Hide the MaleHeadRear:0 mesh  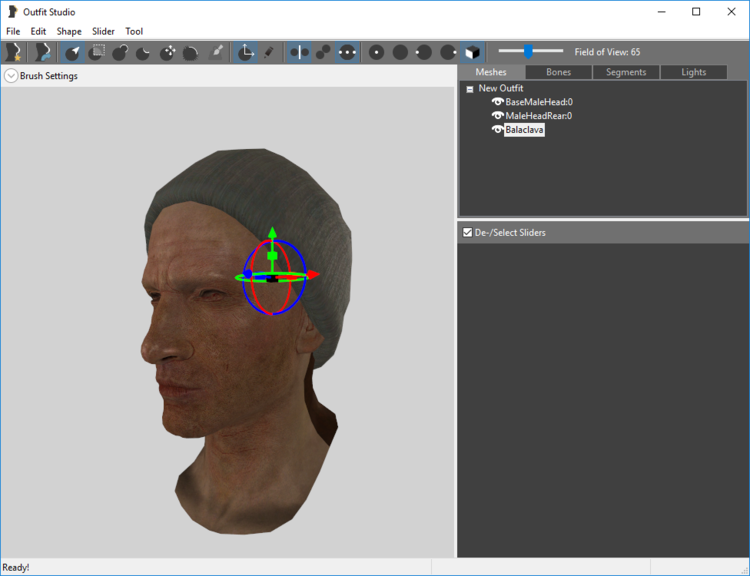[x=497, y=115]
